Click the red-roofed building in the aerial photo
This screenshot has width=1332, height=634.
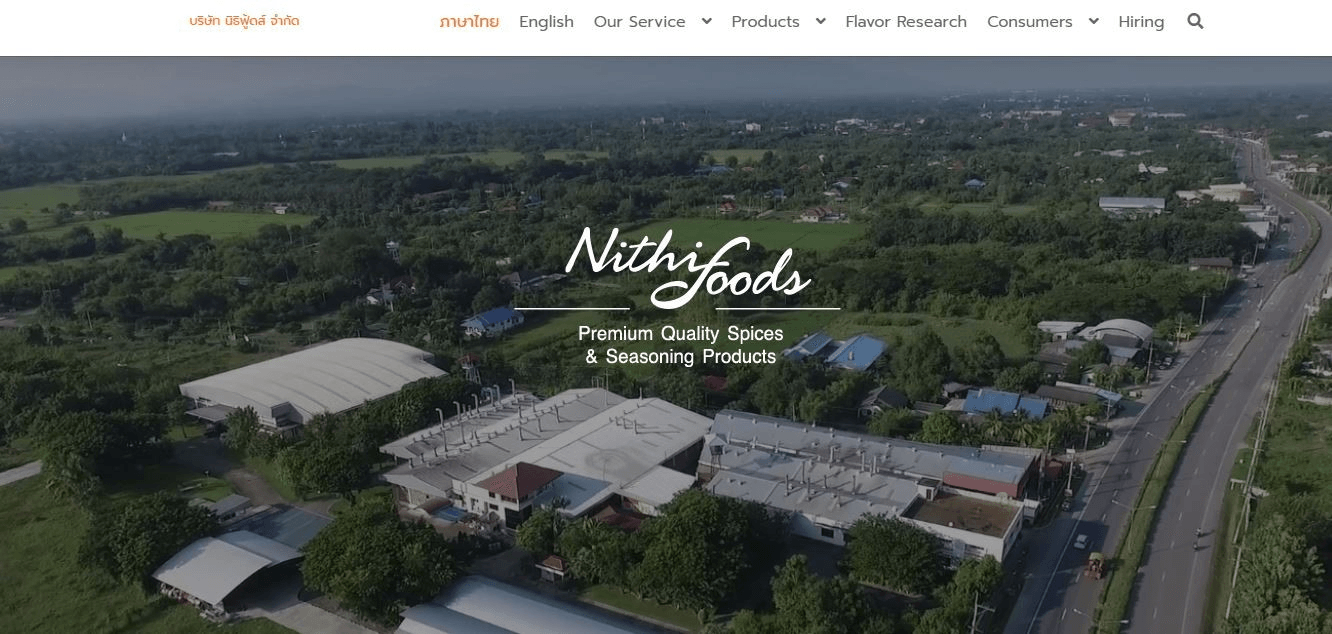tap(517, 481)
